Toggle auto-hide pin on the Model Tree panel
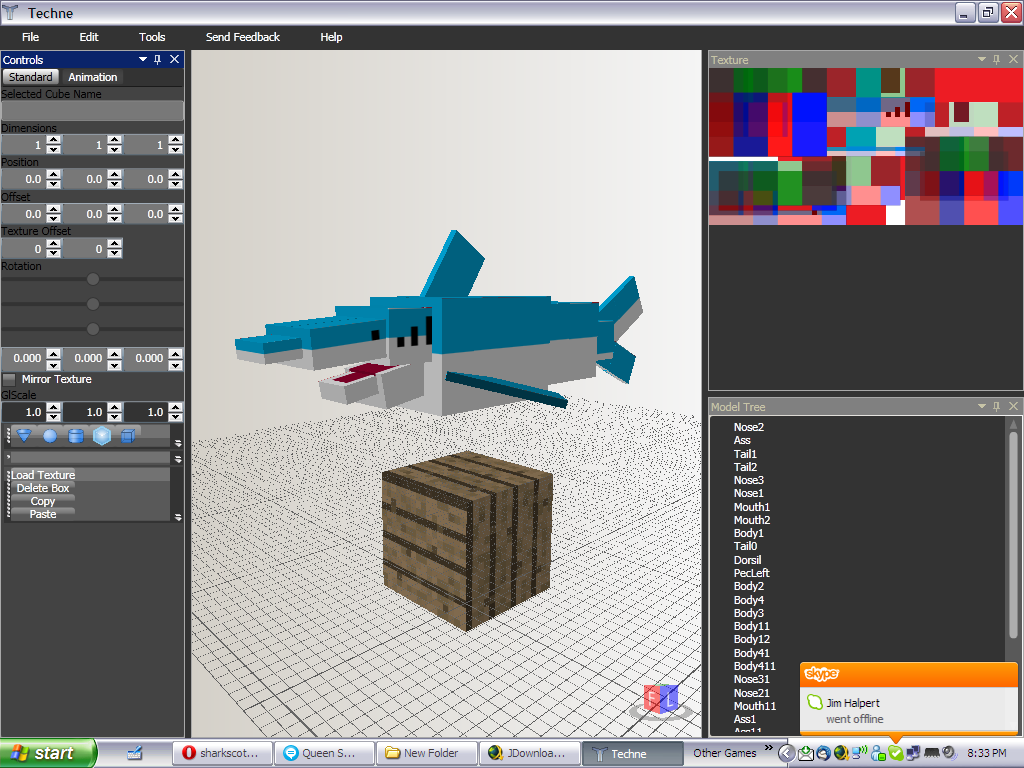The image size is (1024, 768). [x=994, y=406]
